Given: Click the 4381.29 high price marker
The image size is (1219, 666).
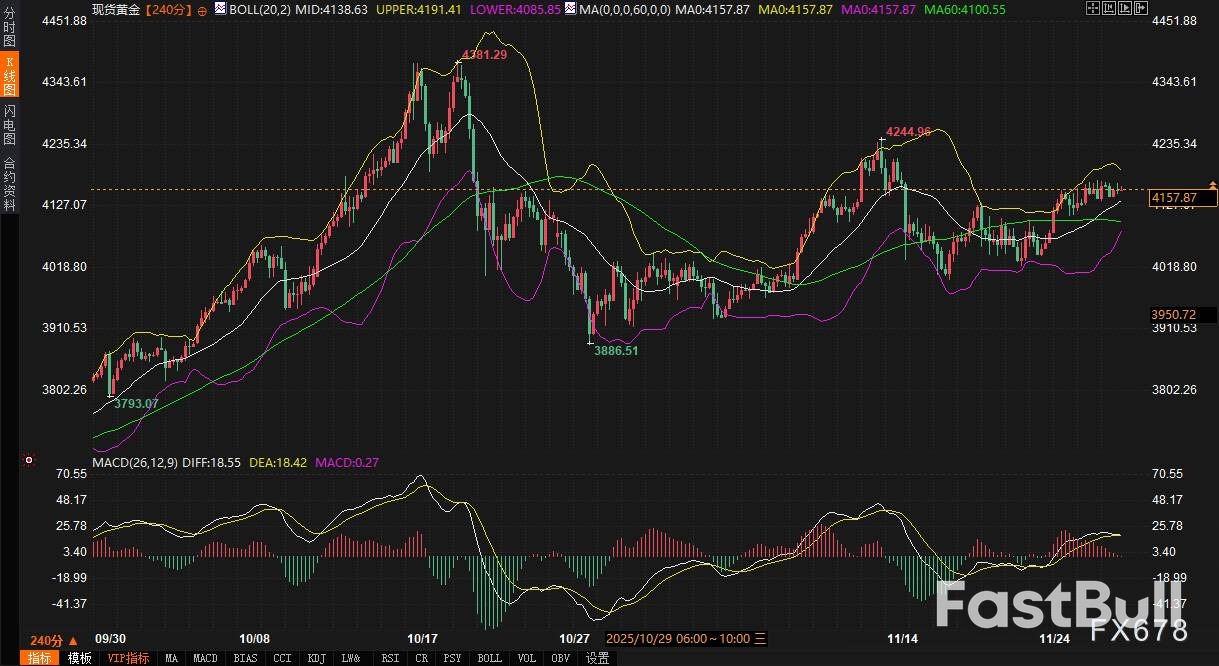Looking at the screenshot, I should [484, 55].
